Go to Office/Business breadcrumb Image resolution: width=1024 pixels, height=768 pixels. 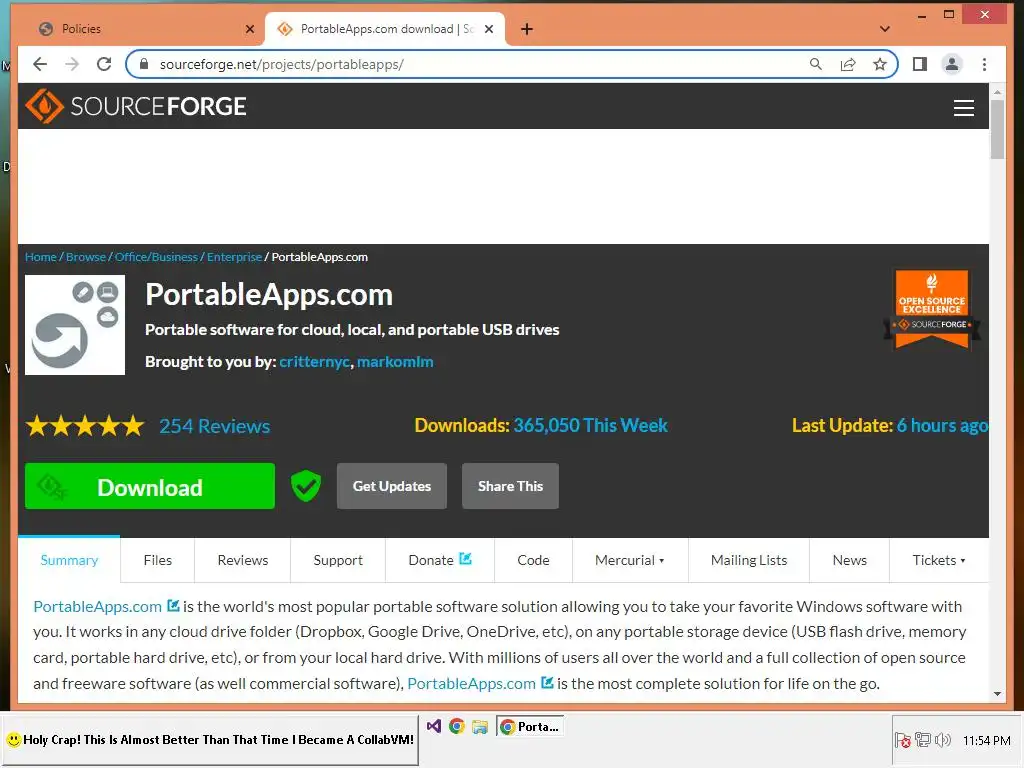click(x=156, y=257)
